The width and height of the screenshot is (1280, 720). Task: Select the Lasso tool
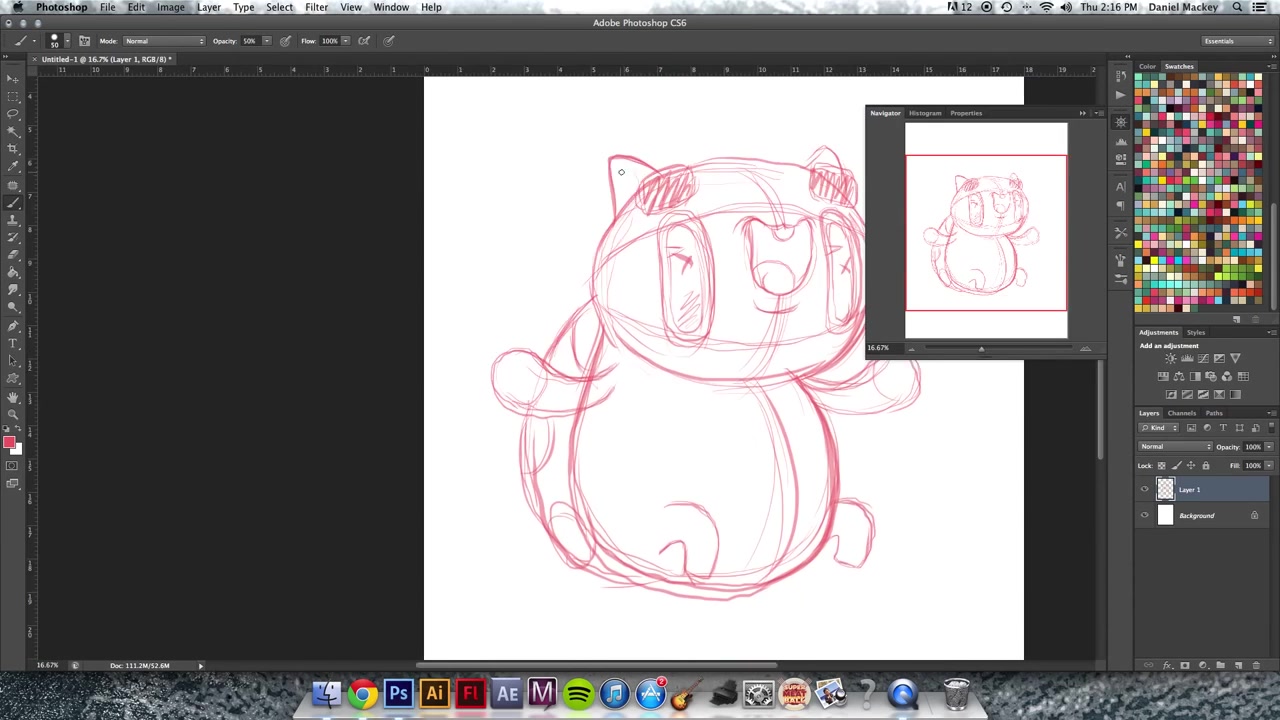click(x=13, y=113)
